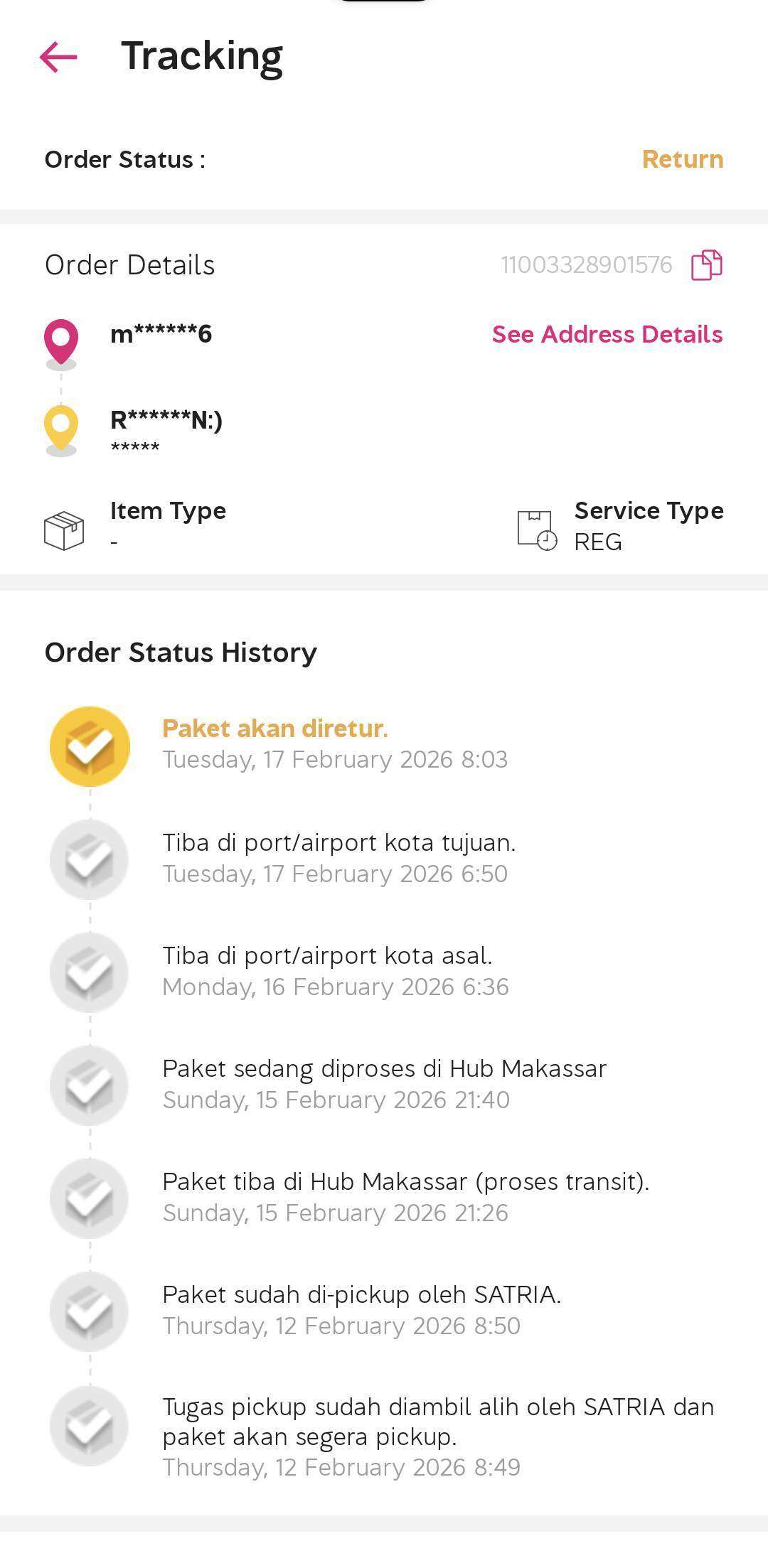Tap the yellow 'Paket akan diretur' status icon

[90, 746]
